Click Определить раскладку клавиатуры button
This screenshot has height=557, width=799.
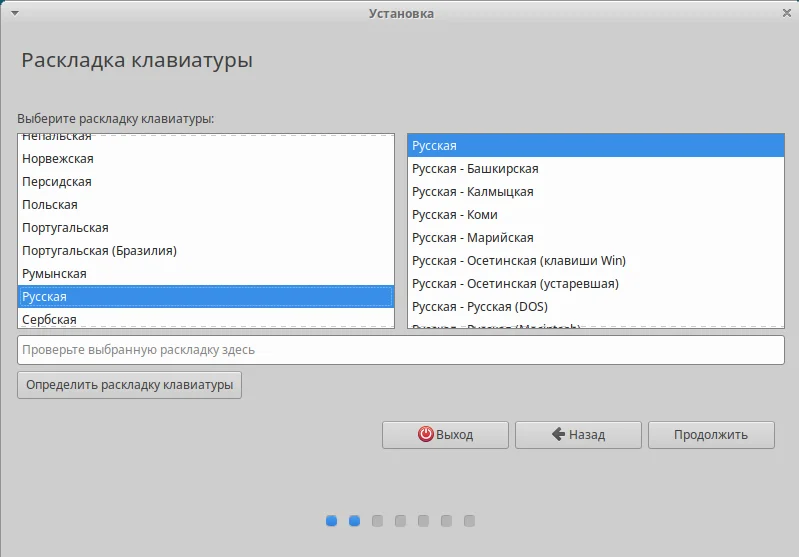pos(129,385)
